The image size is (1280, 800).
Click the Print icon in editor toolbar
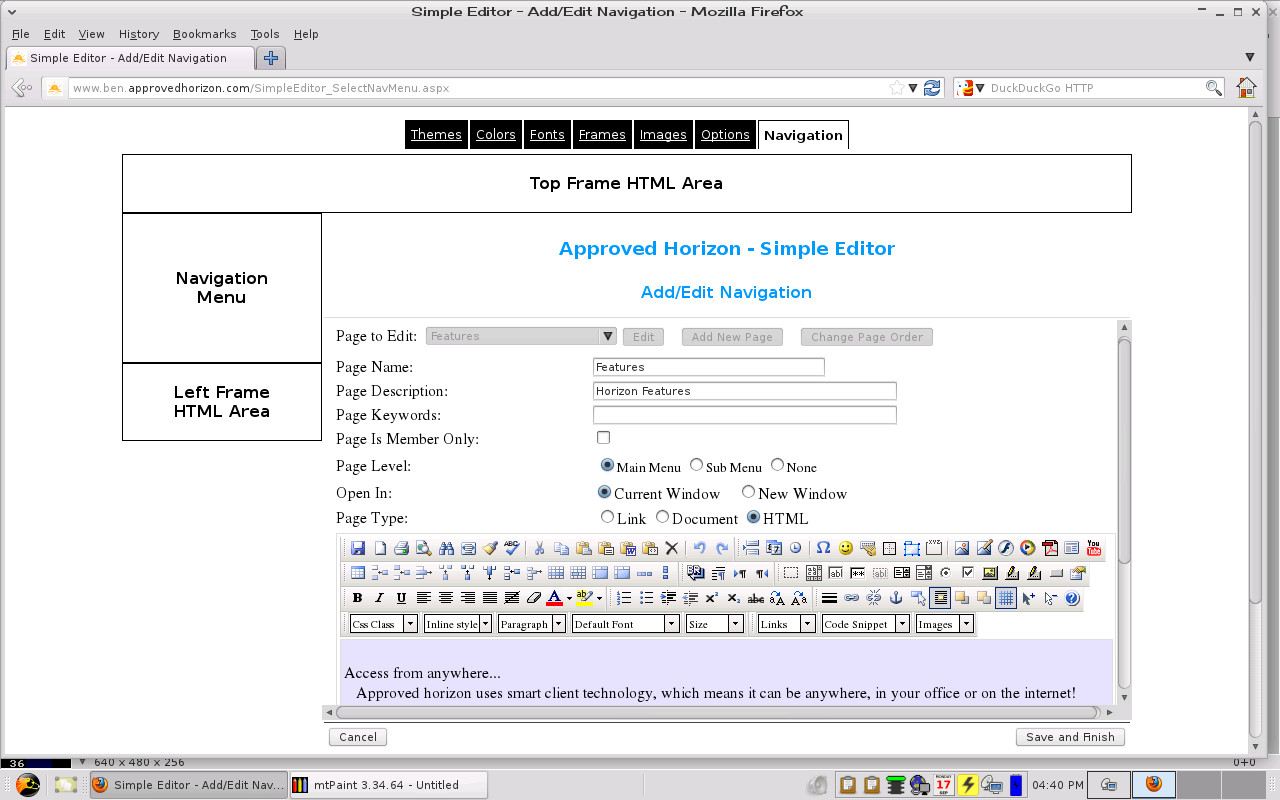401,548
